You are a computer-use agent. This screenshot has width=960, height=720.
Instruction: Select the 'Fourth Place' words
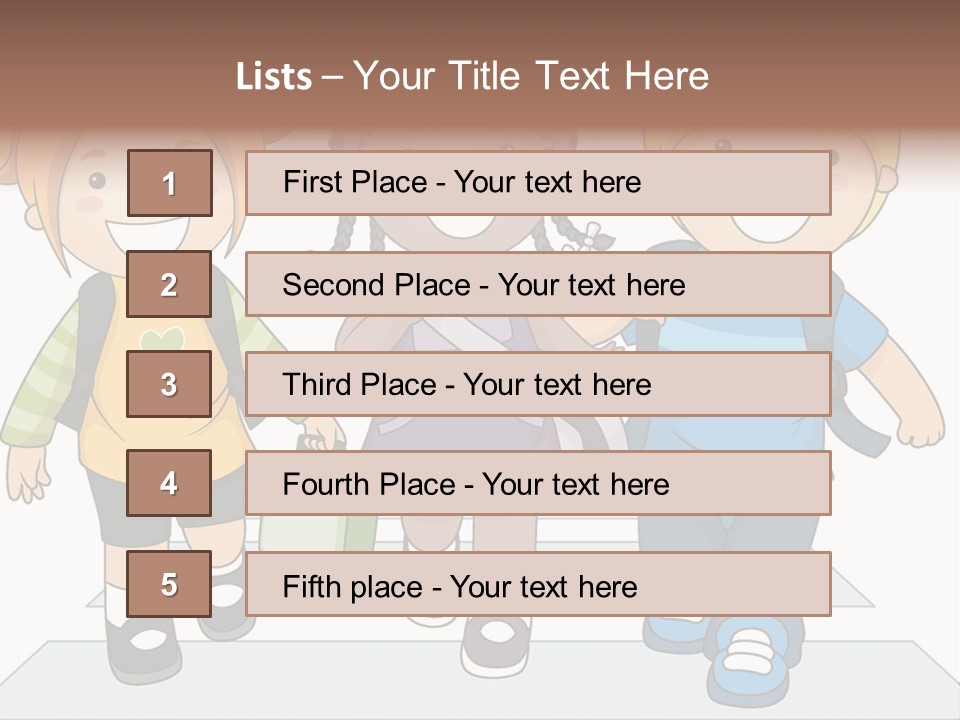pyautogui.click(x=369, y=484)
